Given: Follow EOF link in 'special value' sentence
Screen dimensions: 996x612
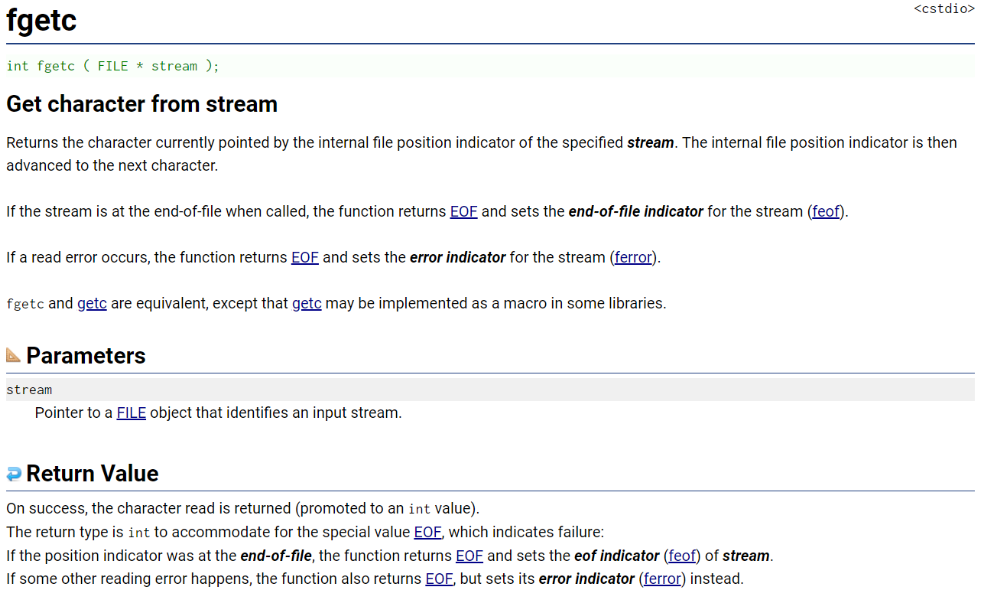Looking at the screenshot, I should tap(427, 532).
